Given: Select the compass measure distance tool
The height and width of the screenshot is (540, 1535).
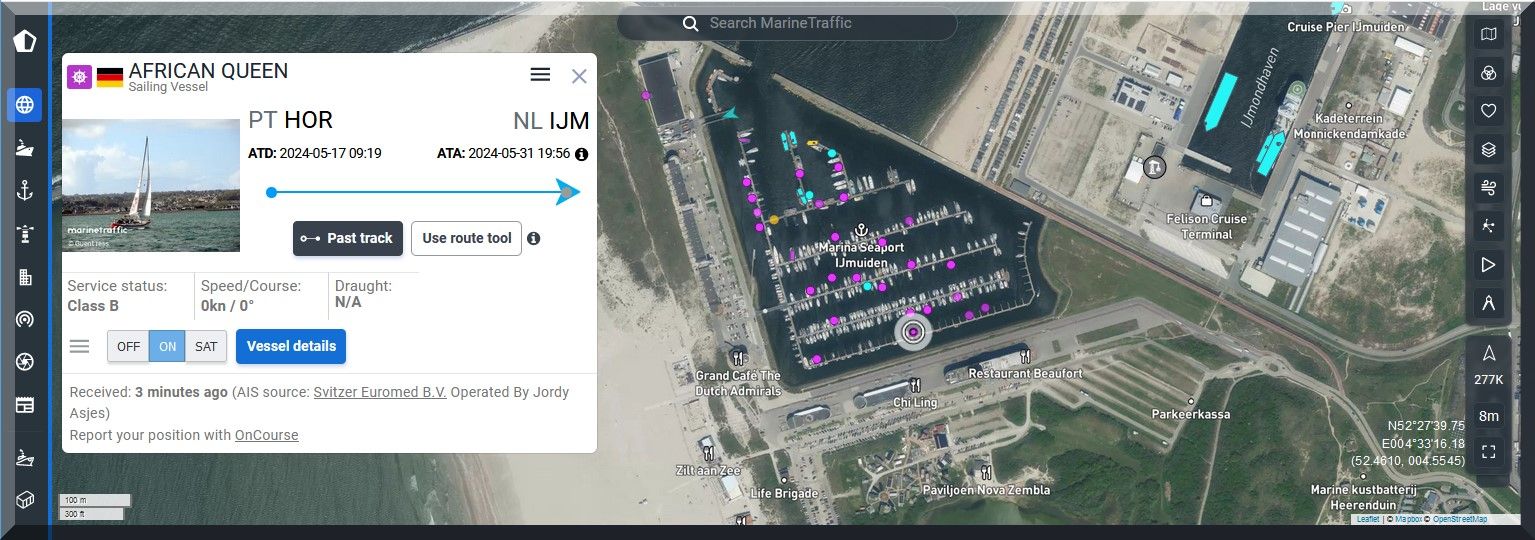Looking at the screenshot, I should [1488, 303].
